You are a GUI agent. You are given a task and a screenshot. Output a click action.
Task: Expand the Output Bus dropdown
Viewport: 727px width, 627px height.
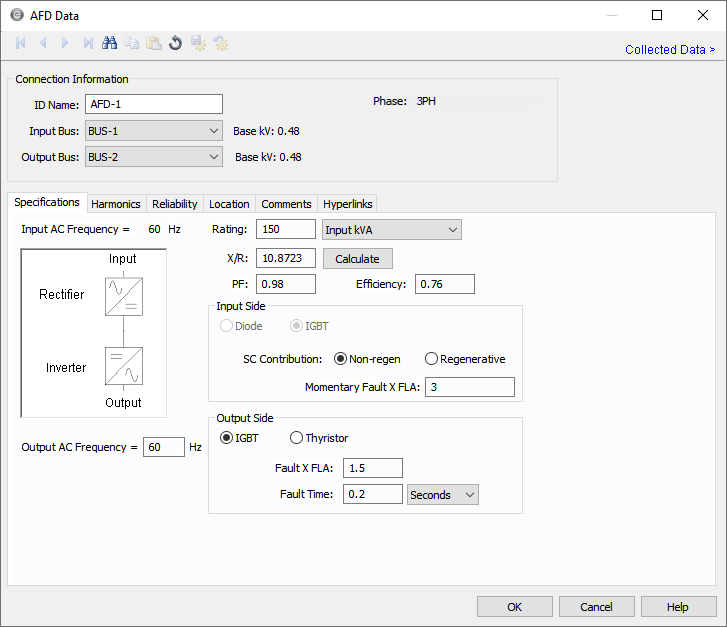pyautogui.click(x=153, y=156)
